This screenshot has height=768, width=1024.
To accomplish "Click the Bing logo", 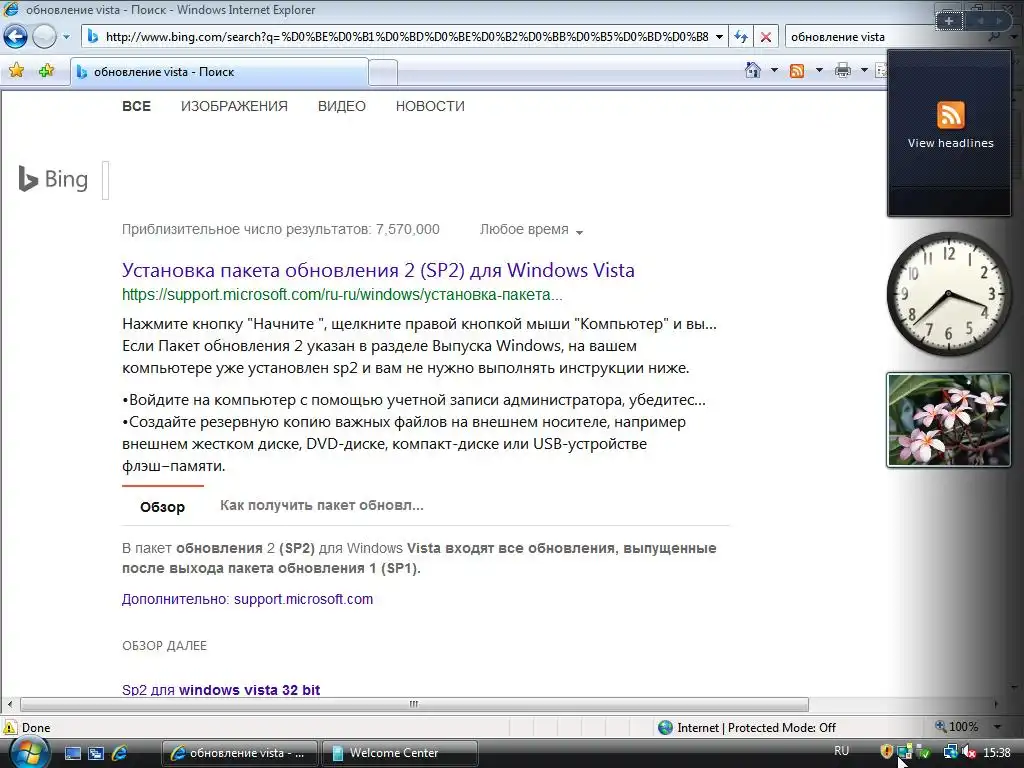I will pos(54,179).
